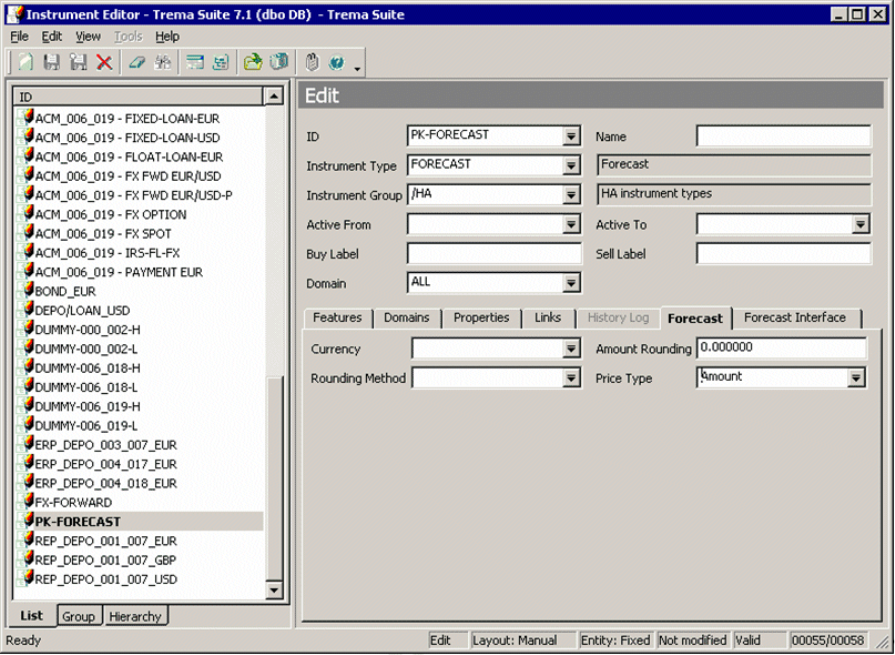Click the first Save floppy disk icon
Image resolution: width=895 pixels, height=655 pixels.
click(x=52, y=62)
